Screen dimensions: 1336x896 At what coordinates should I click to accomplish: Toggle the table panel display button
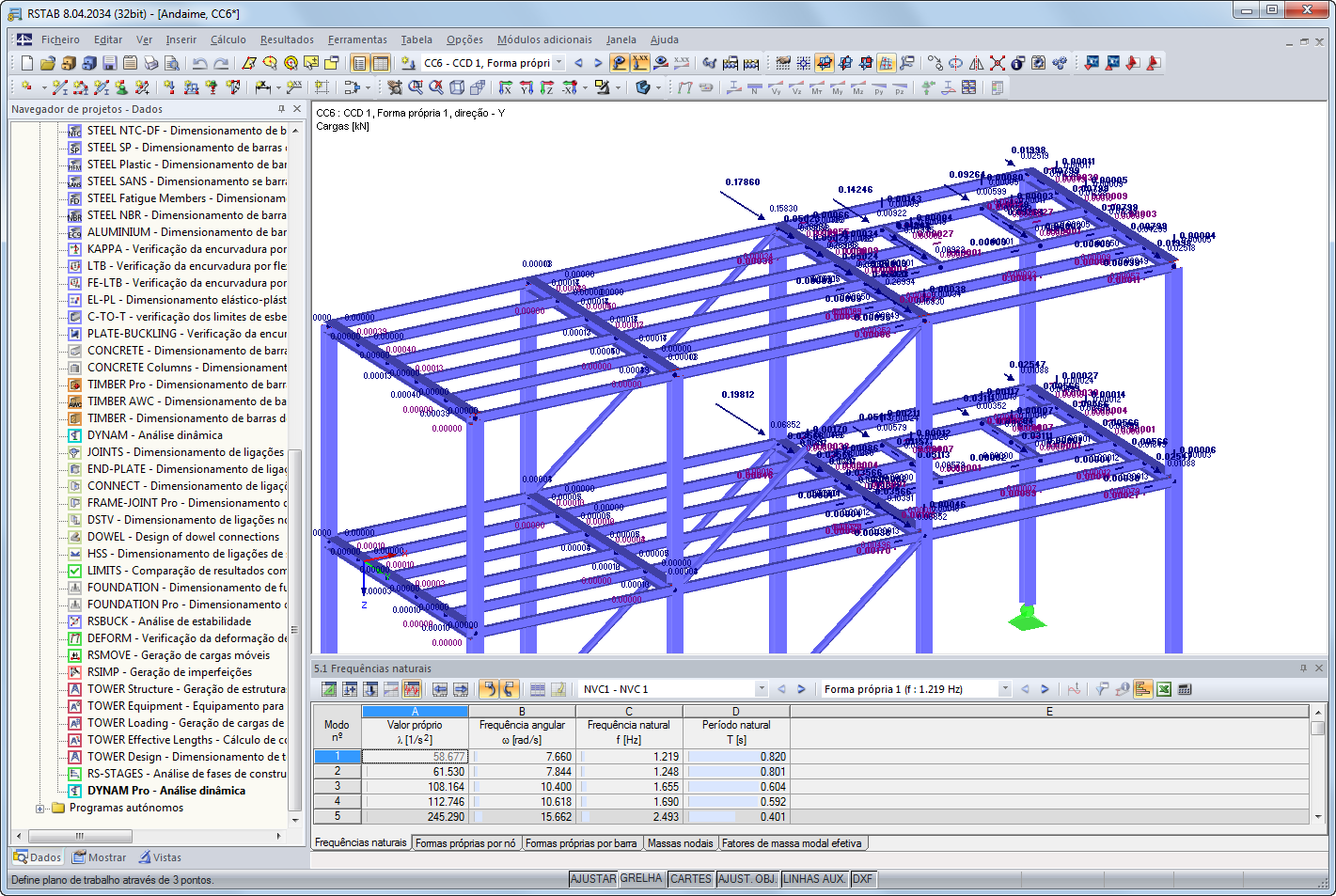pos(380,63)
